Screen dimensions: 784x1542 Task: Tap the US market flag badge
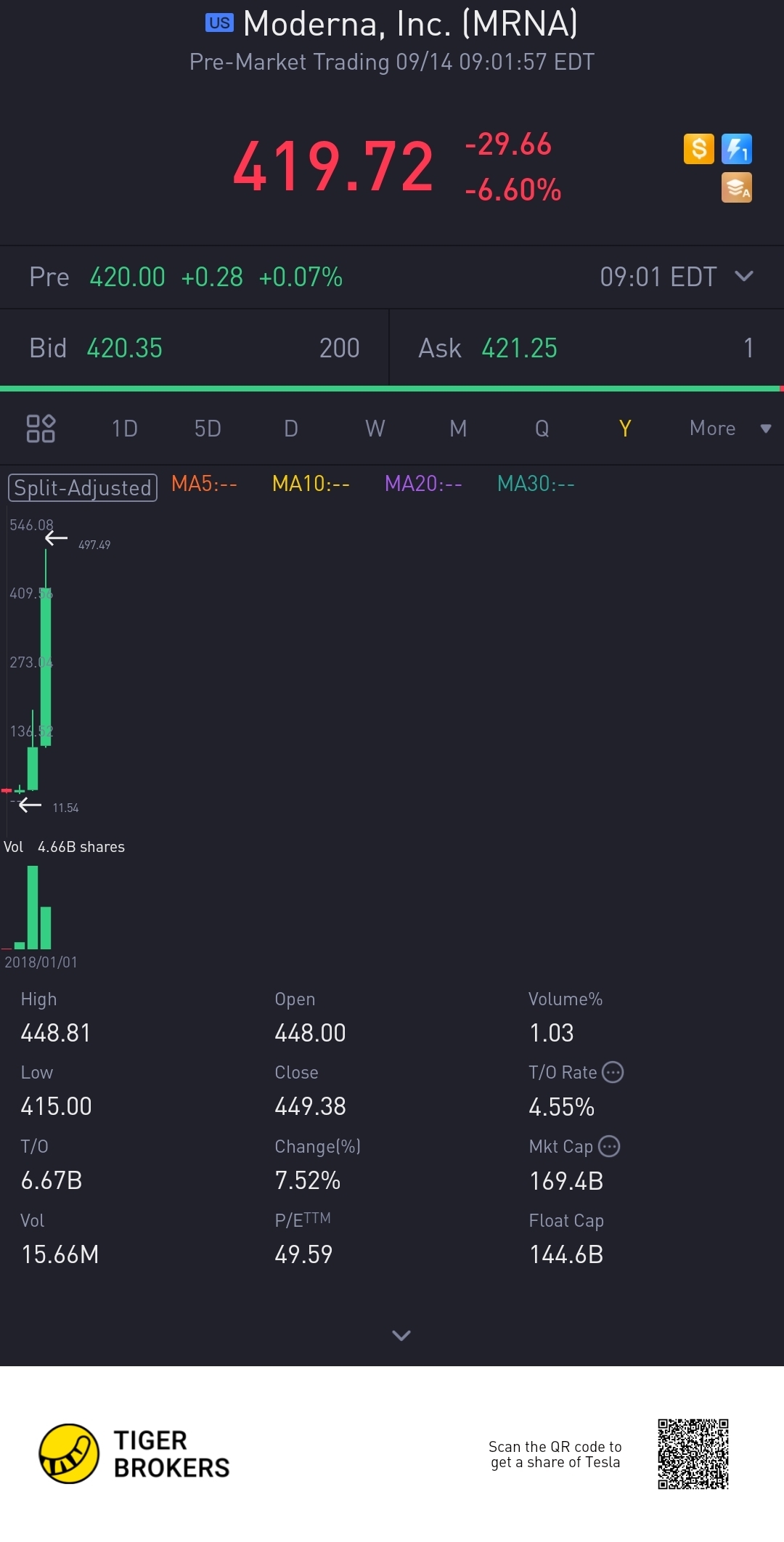pos(219,23)
